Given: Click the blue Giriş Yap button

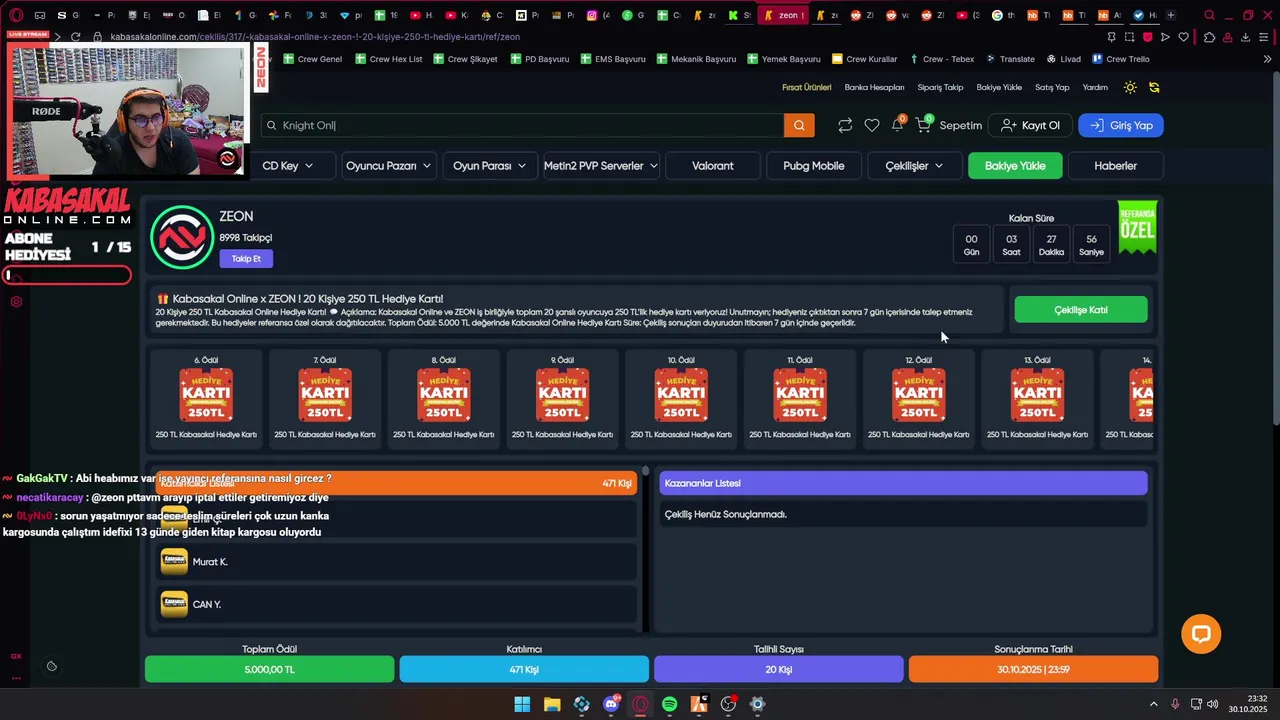Looking at the screenshot, I should click(1121, 125).
